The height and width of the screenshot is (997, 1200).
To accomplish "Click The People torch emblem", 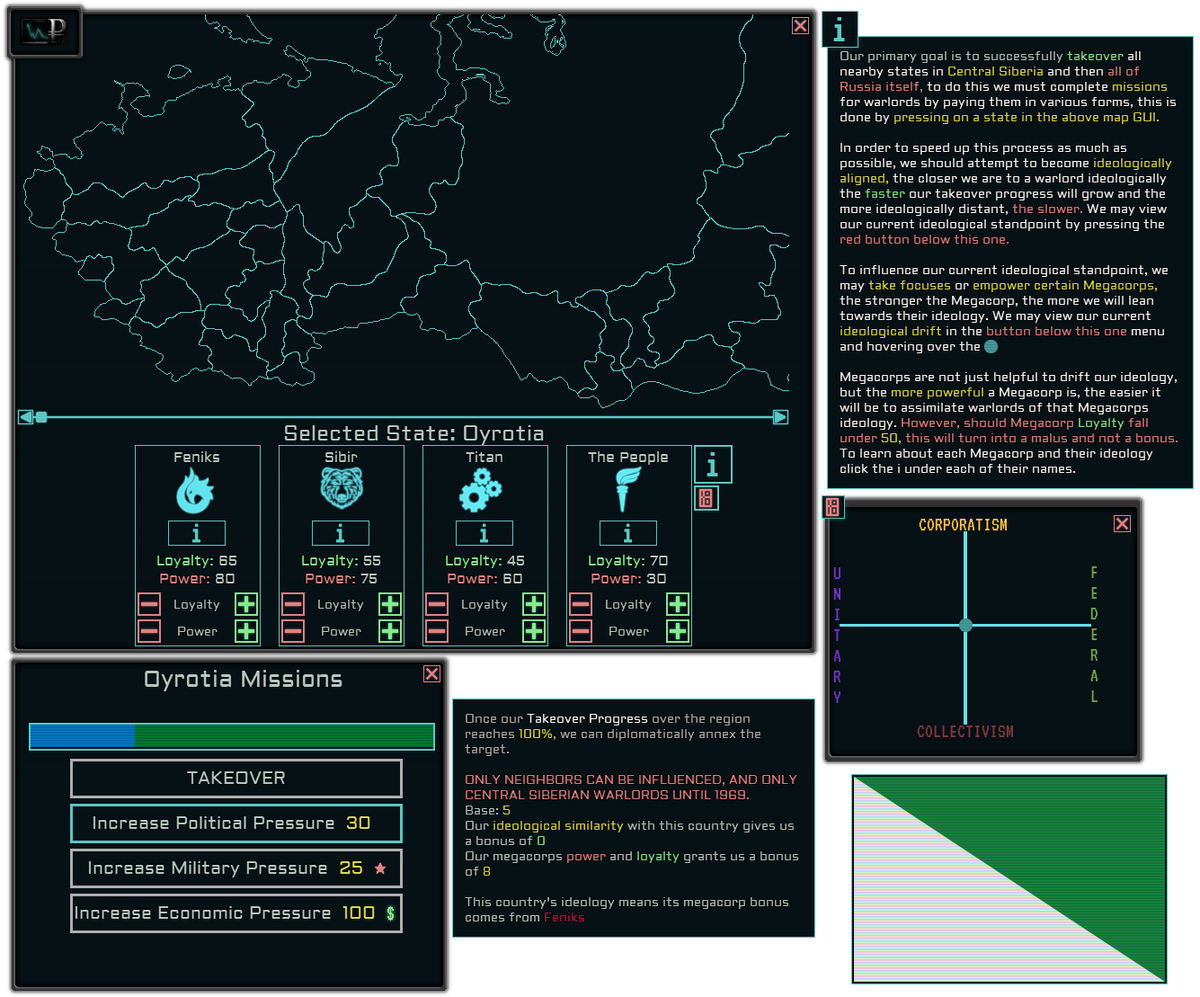I will [x=628, y=491].
